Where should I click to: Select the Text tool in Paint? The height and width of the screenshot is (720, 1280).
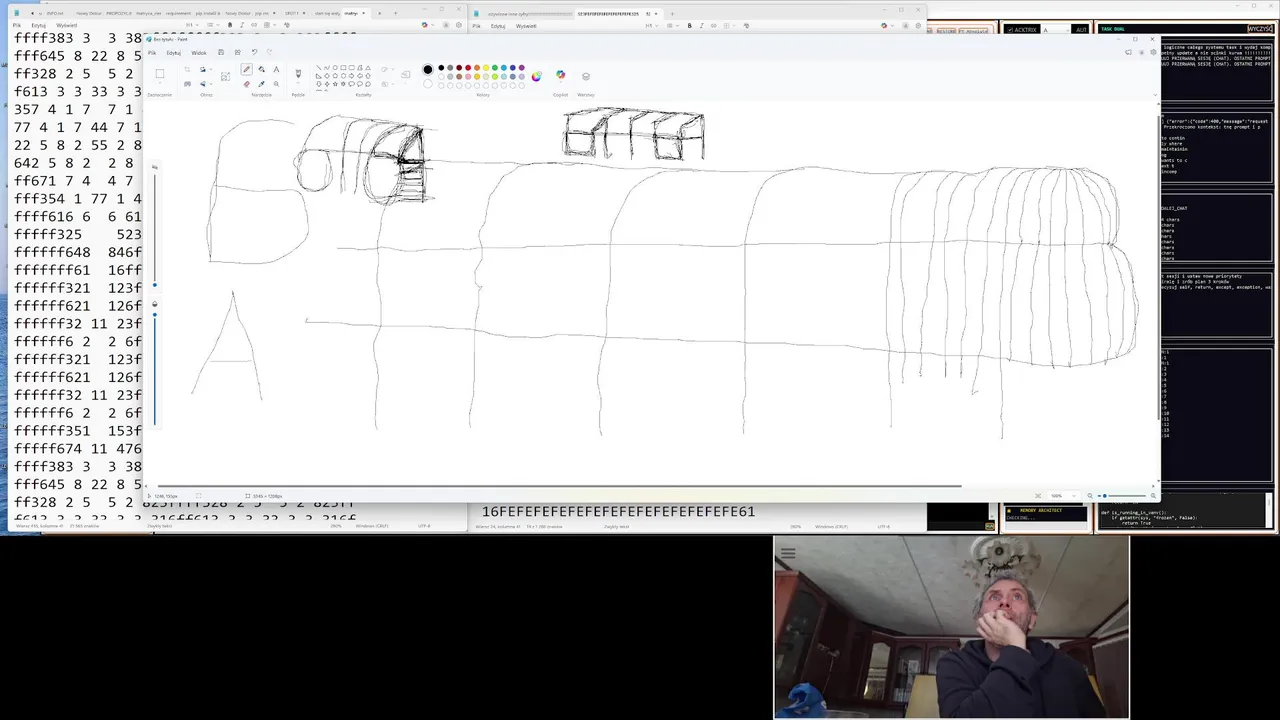point(276,69)
